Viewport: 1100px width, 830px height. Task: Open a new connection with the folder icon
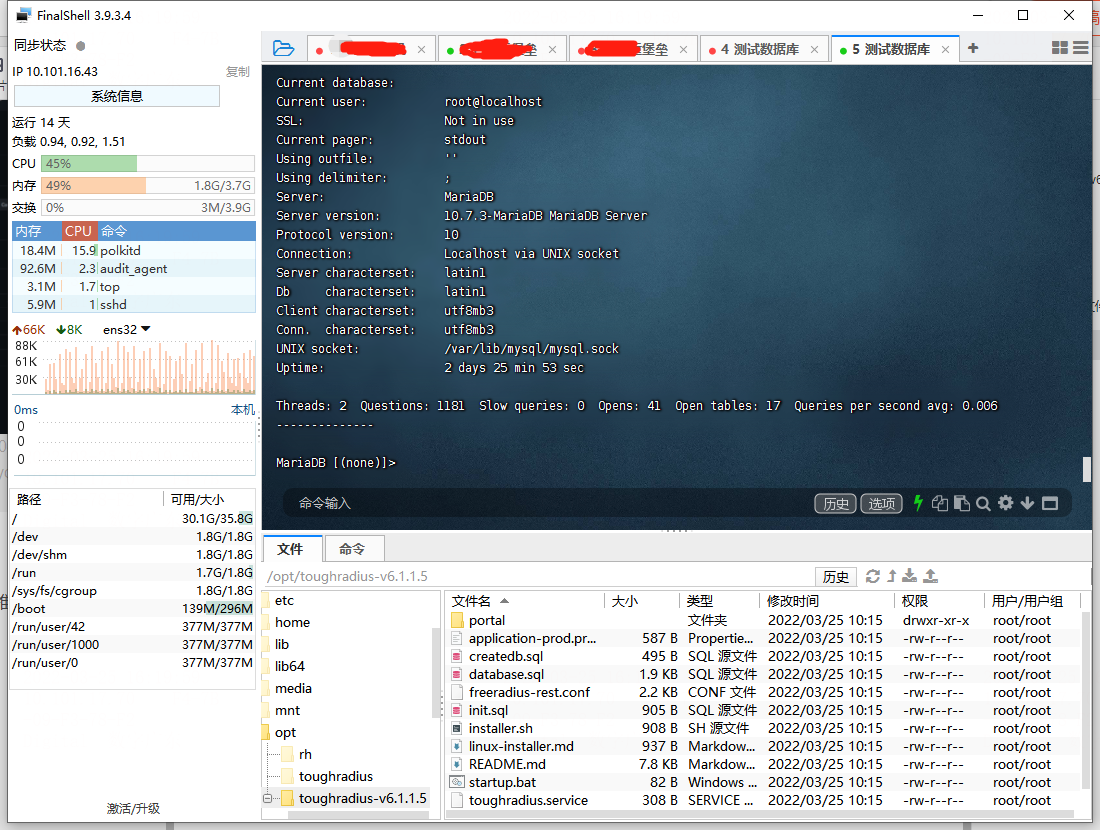click(283, 47)
